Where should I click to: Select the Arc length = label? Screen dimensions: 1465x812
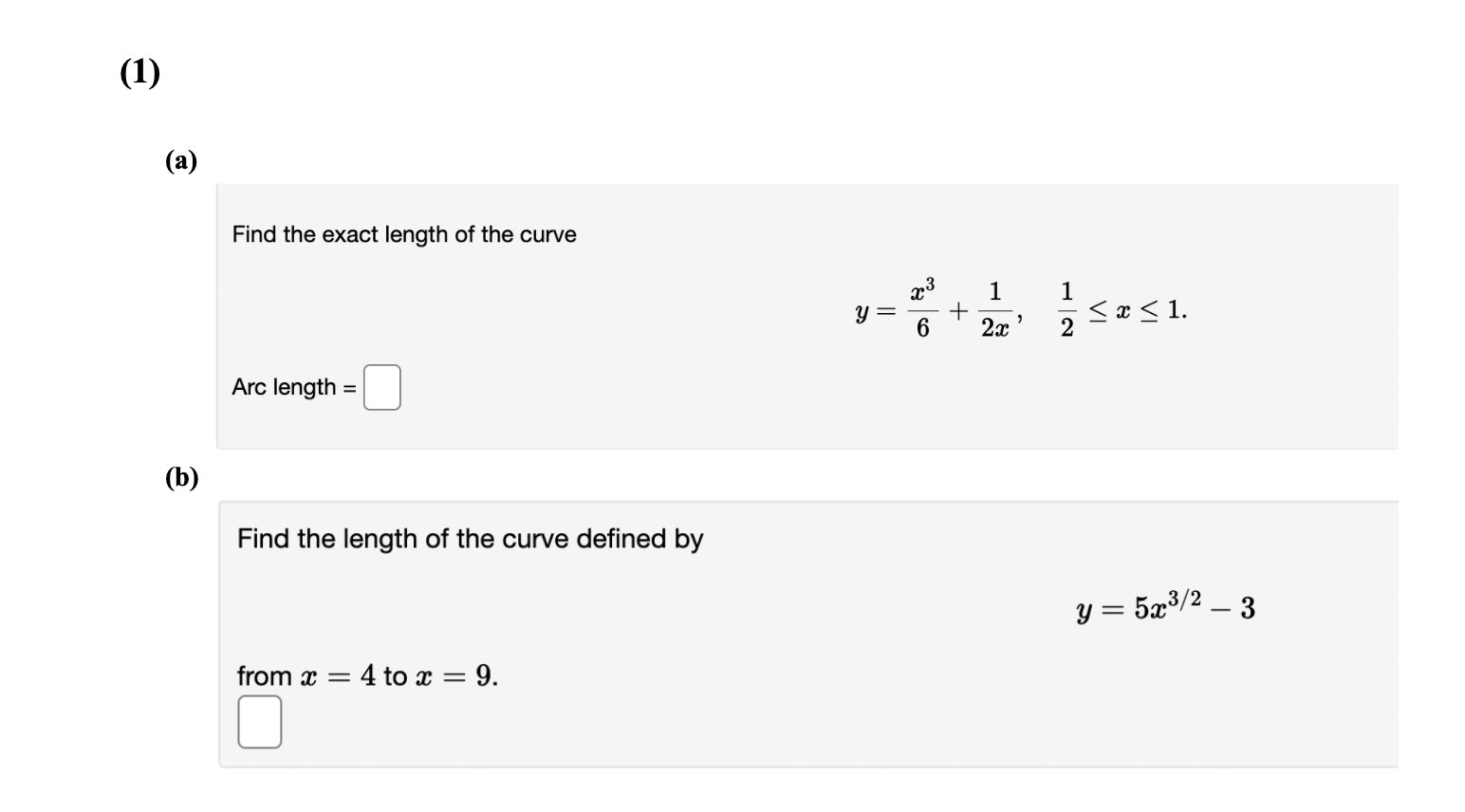click(289, 387)
